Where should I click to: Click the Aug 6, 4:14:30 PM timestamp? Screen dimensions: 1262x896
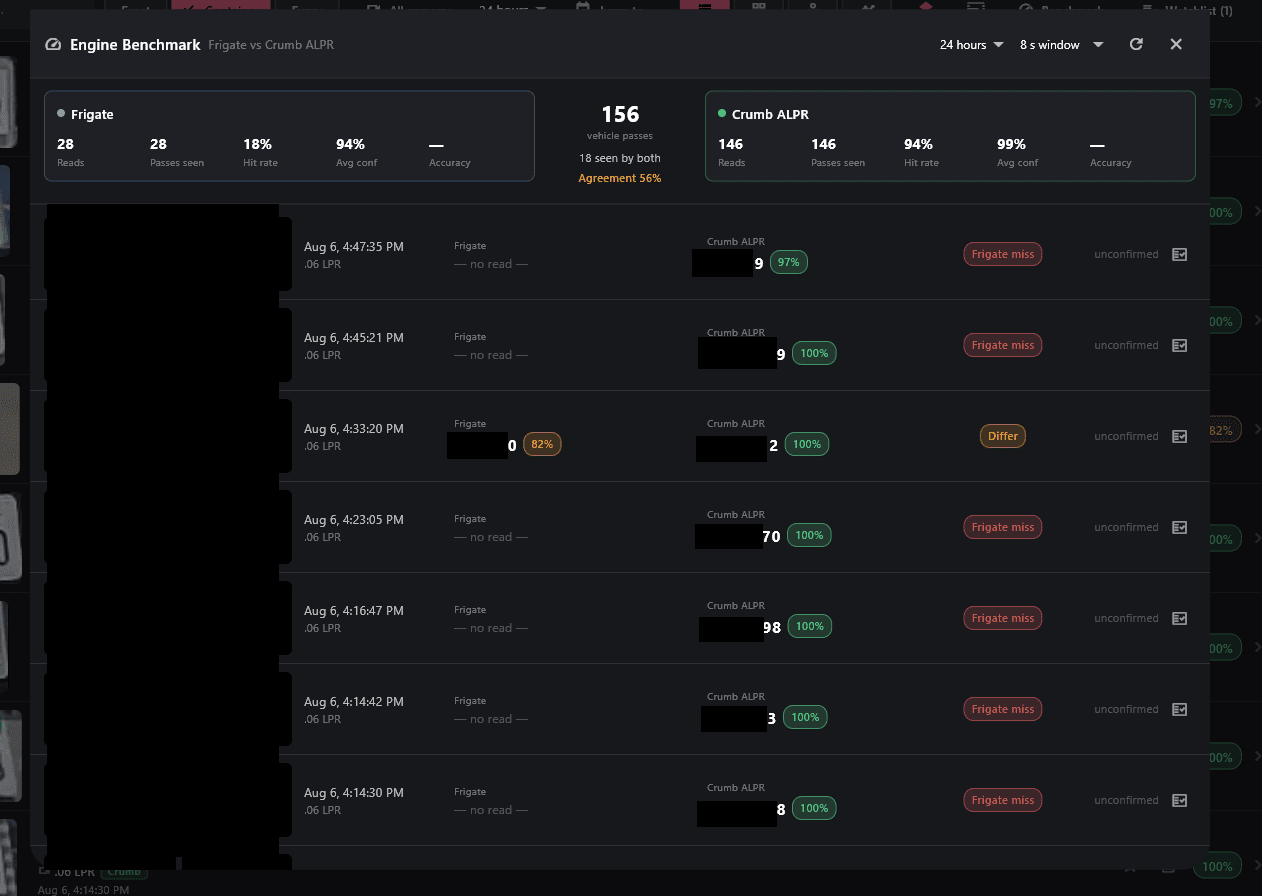pyautogui.click(x=354, y=792)
